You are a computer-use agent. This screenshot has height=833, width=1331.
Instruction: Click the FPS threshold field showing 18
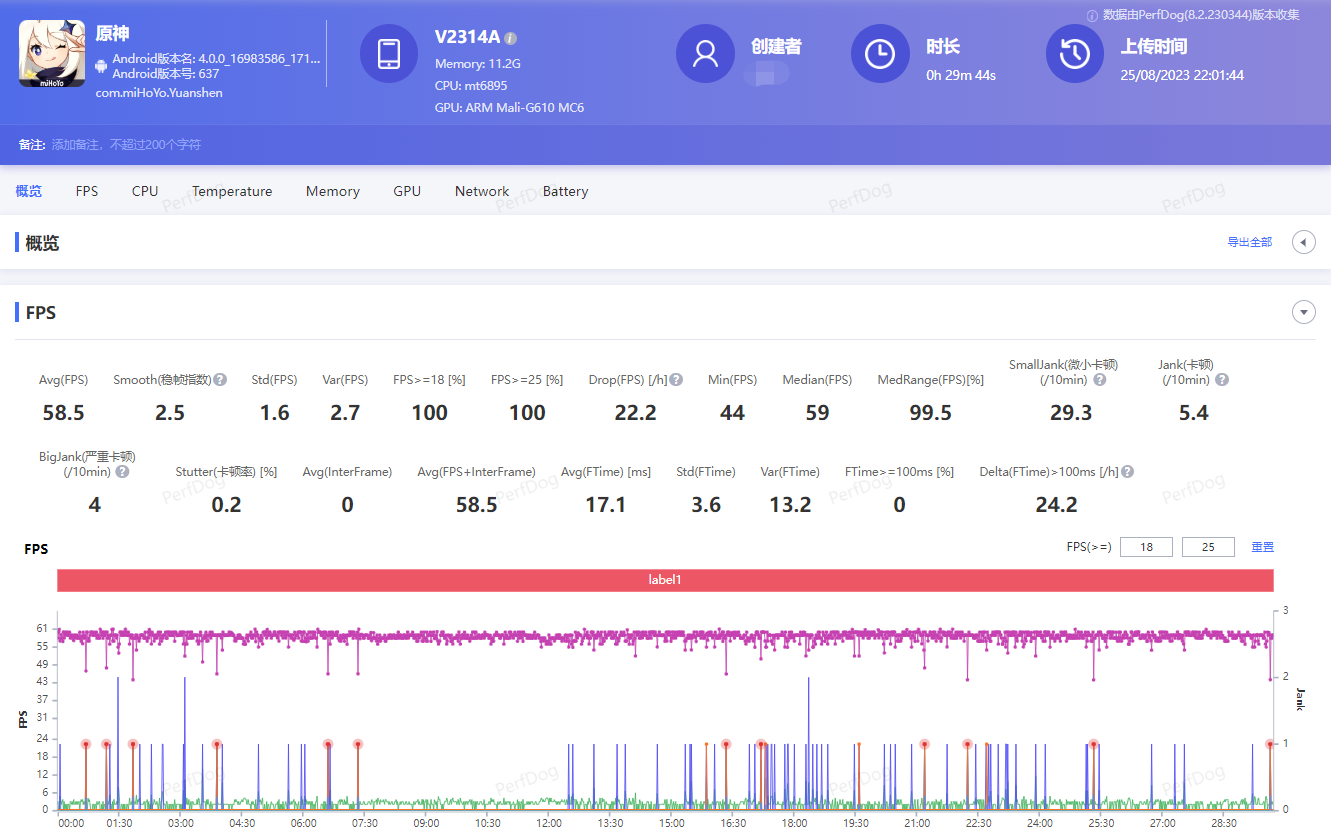pos(1146,547)
